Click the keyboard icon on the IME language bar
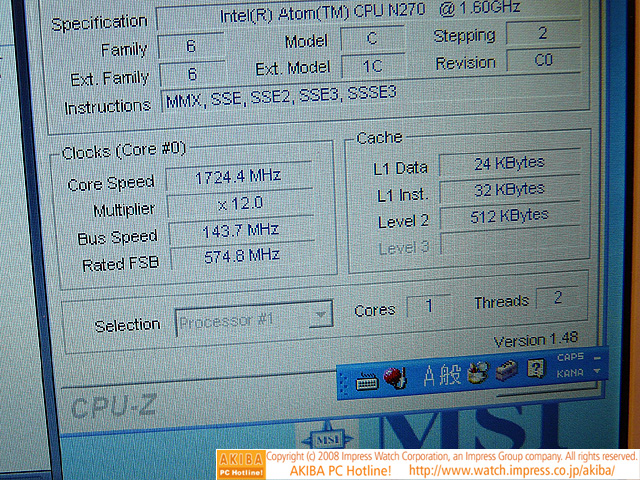This screenshot has height=480, width=640. 366,380
